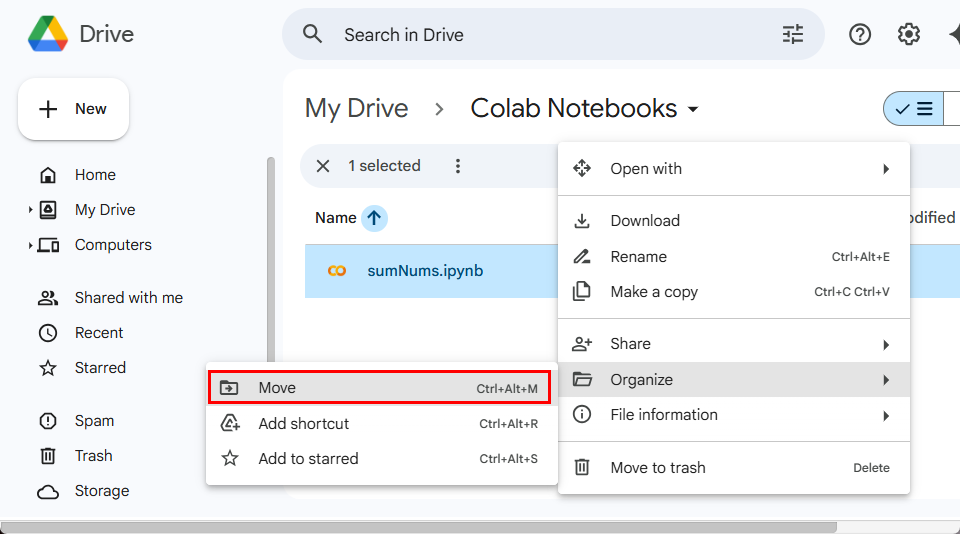Open the Open with entry

pyautogui.click(x=734, y=168)
